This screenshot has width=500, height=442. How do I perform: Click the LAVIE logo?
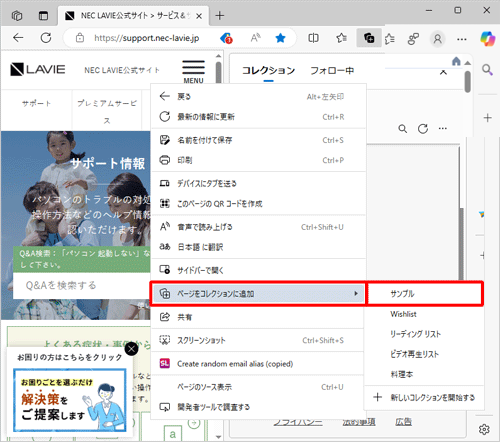pyautogui.click(x=37, y=69)
